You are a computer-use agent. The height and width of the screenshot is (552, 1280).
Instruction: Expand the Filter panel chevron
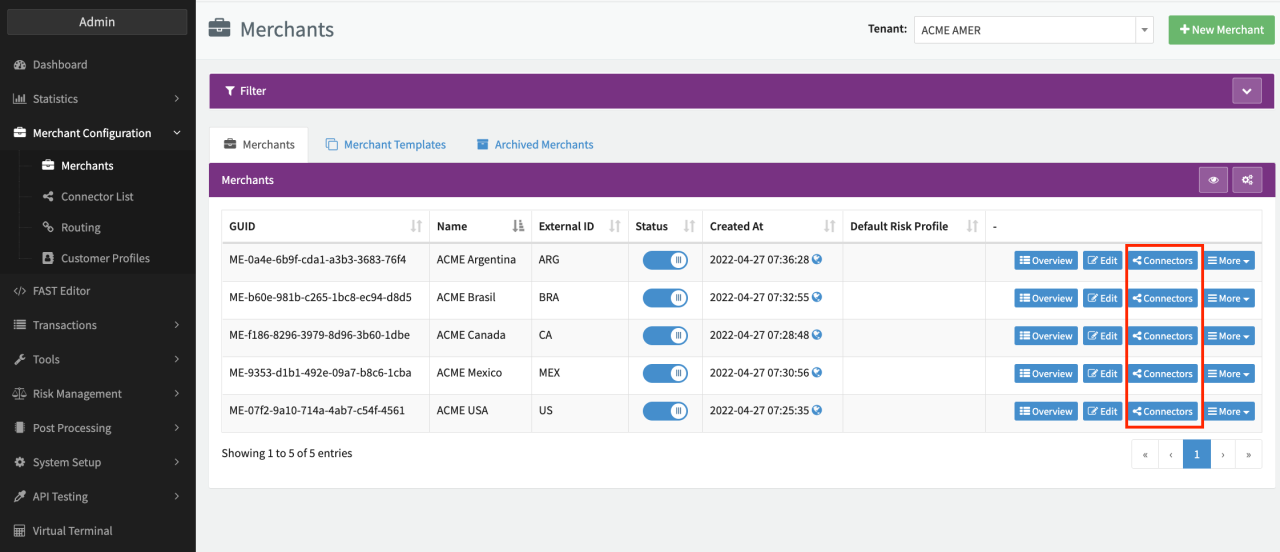tap(1246, 91)
